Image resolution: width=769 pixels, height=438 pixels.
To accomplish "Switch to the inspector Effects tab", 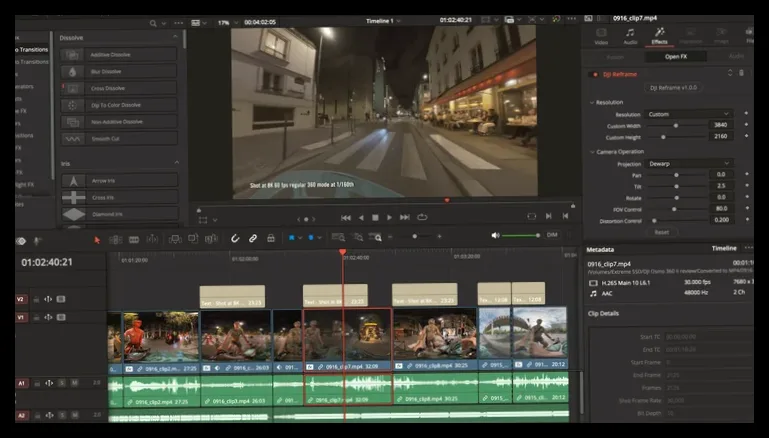I will [659, 36].
